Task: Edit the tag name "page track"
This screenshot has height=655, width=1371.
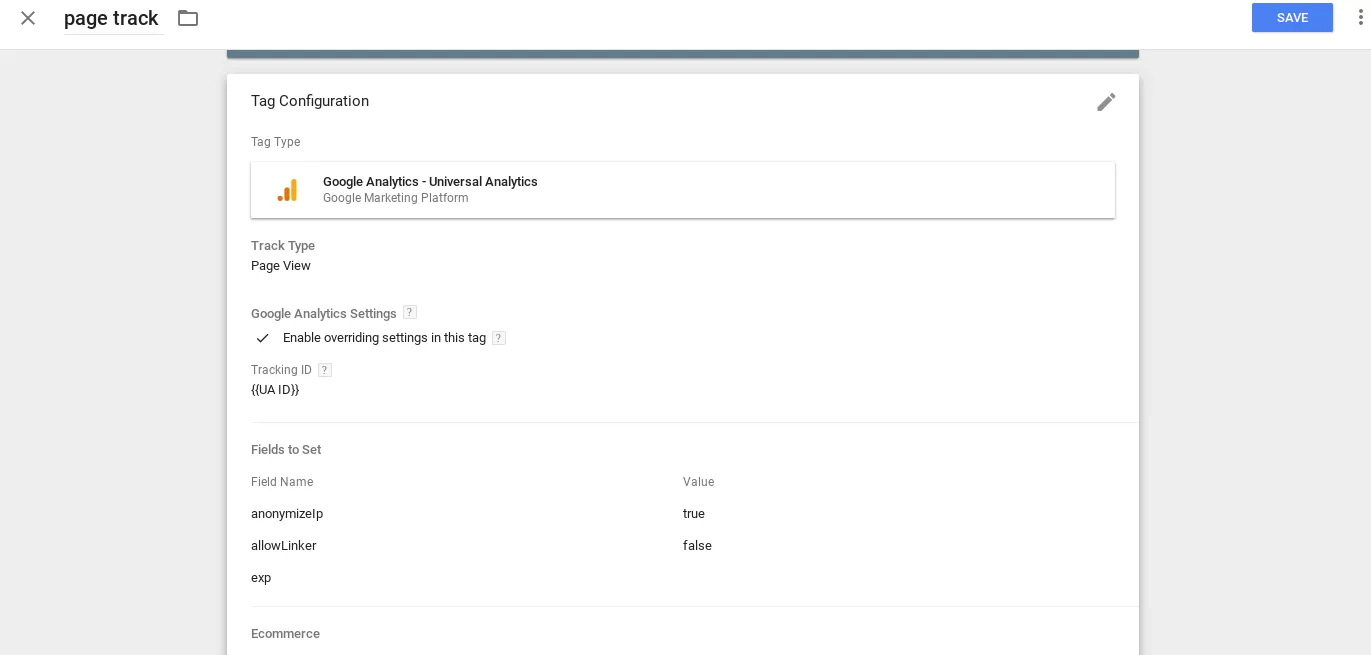Action: click(x=113, y=18)
